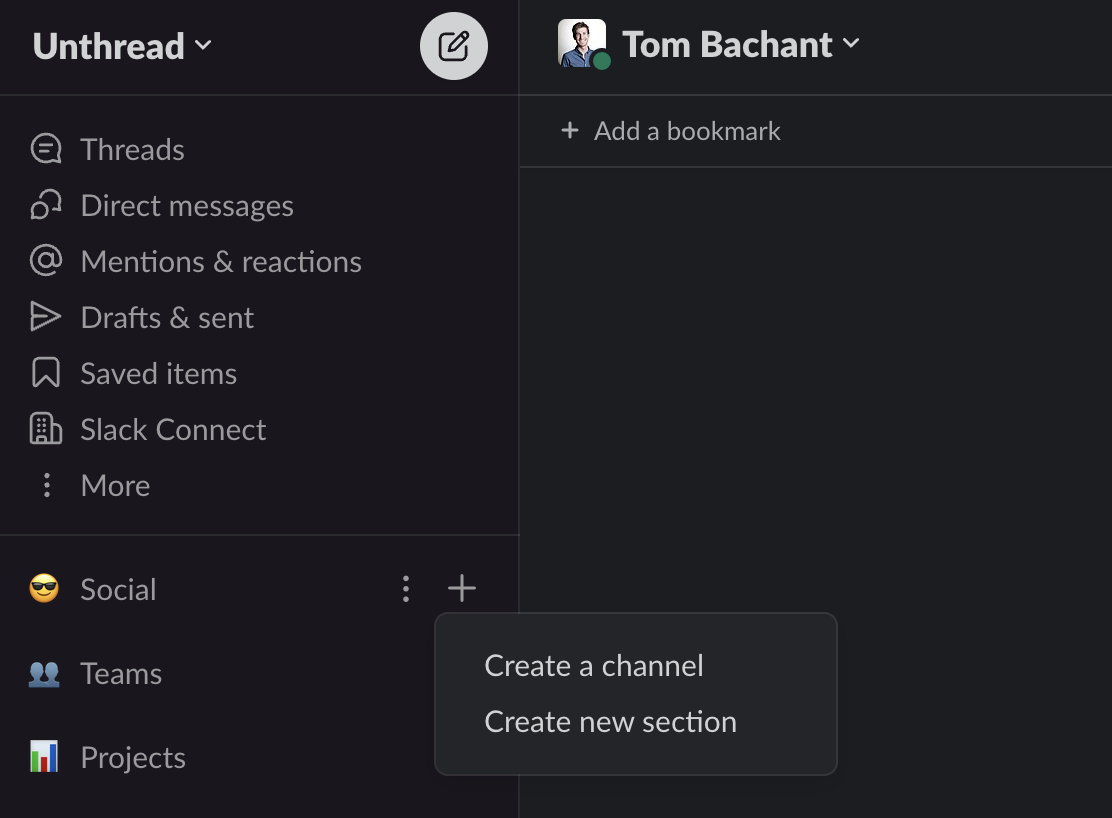View Mentions & reactions

(x=220, y=261)
